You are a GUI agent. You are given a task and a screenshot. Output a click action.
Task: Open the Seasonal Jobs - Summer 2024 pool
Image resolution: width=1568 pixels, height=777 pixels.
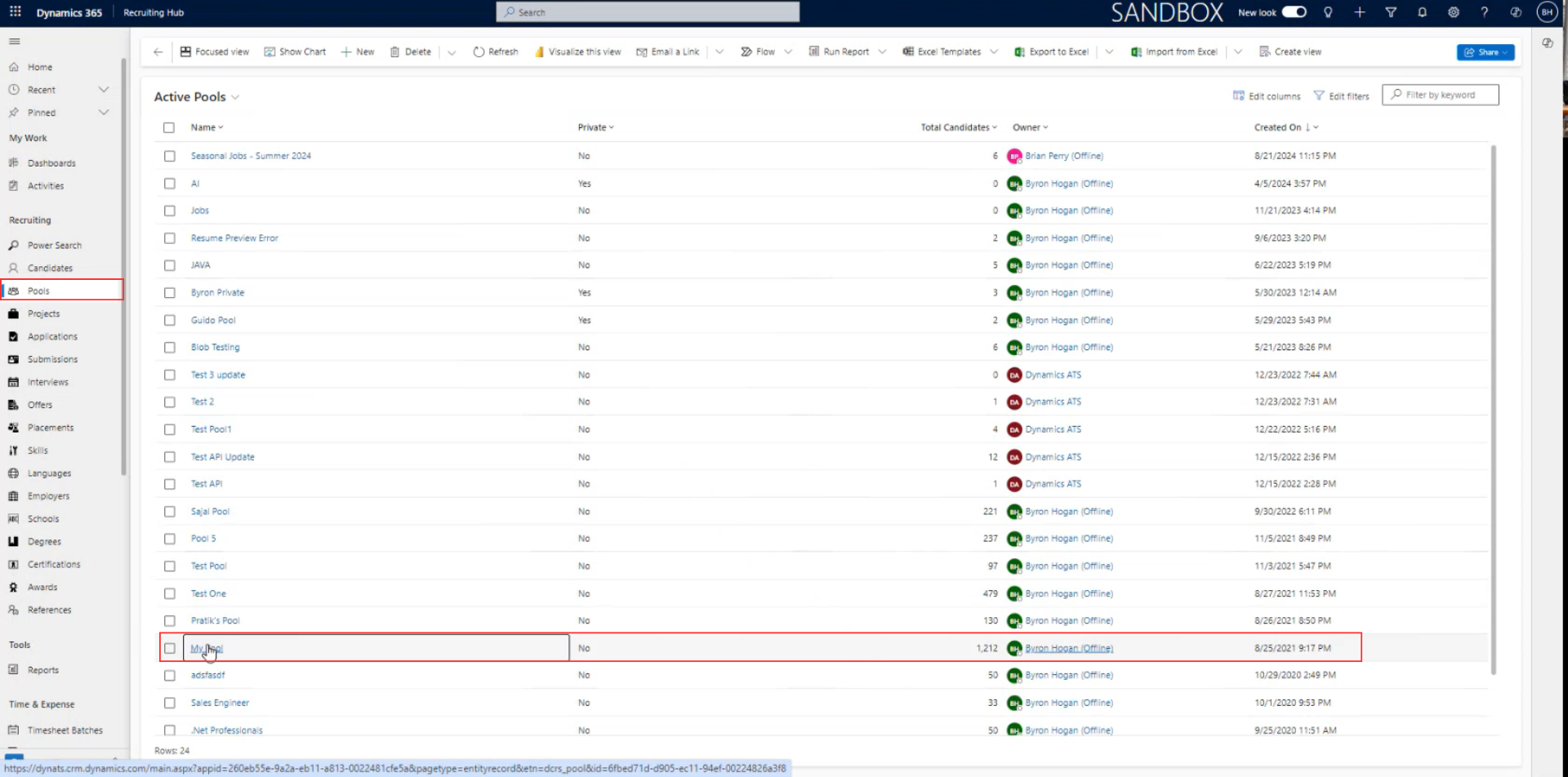251,156
